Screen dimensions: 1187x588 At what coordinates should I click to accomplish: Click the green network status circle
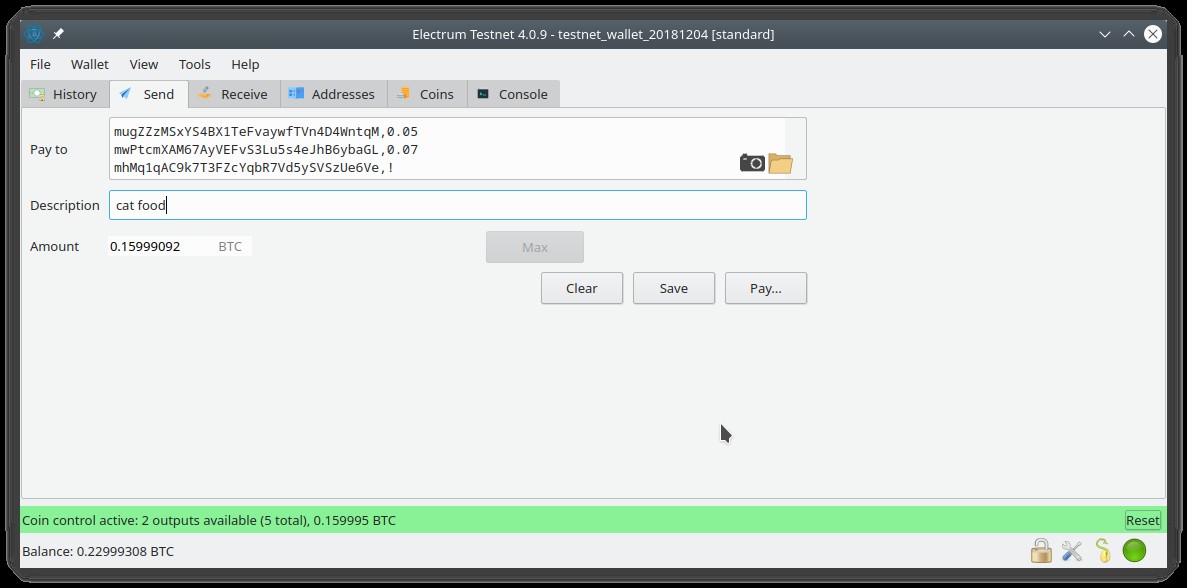[x=1134, y=550]
